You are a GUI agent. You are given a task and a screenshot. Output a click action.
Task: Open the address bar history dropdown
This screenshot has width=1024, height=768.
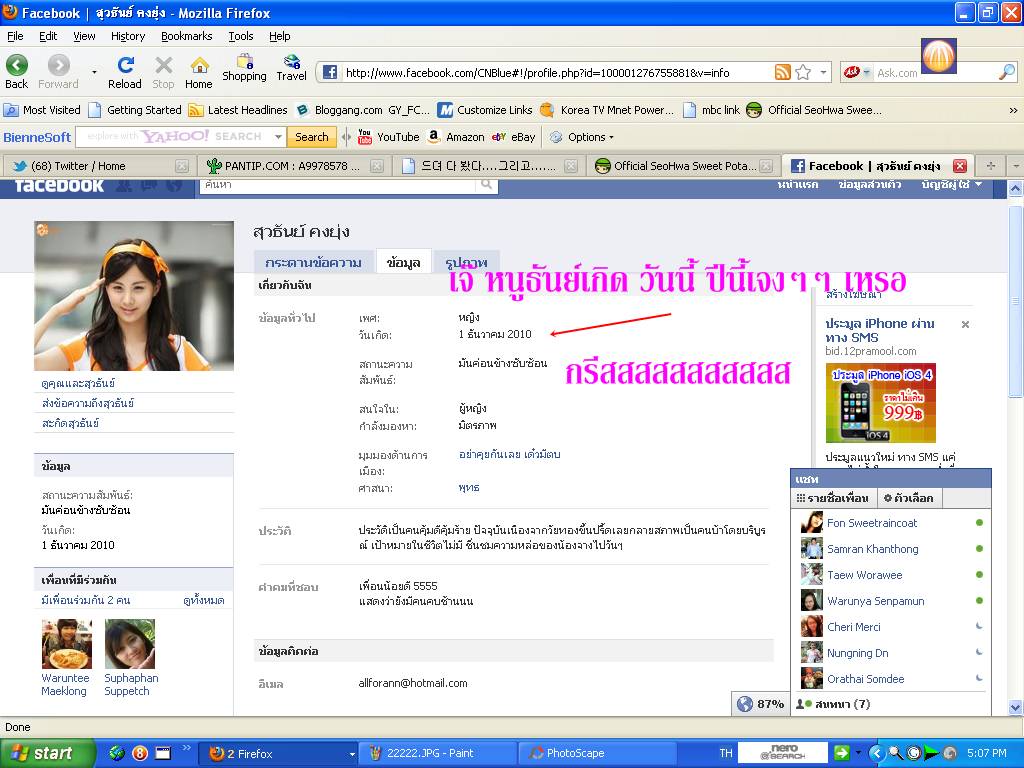(824, 72)
